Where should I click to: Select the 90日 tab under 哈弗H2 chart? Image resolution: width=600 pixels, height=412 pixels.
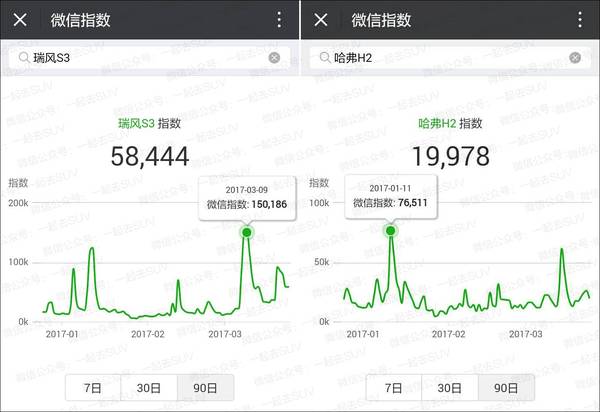tap(506, 388)
